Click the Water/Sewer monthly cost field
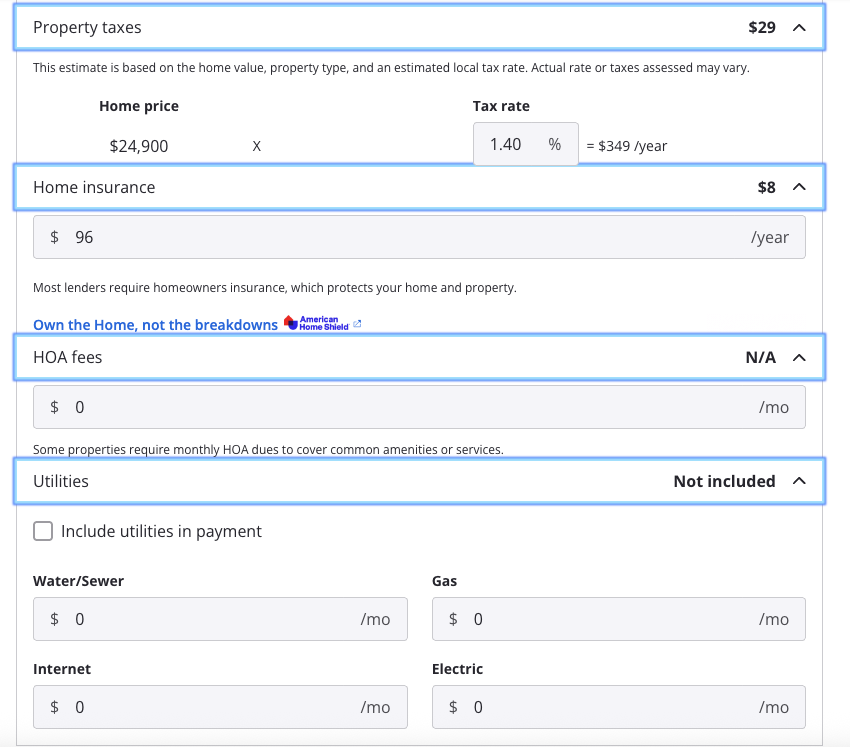 [x=210, y=620]
